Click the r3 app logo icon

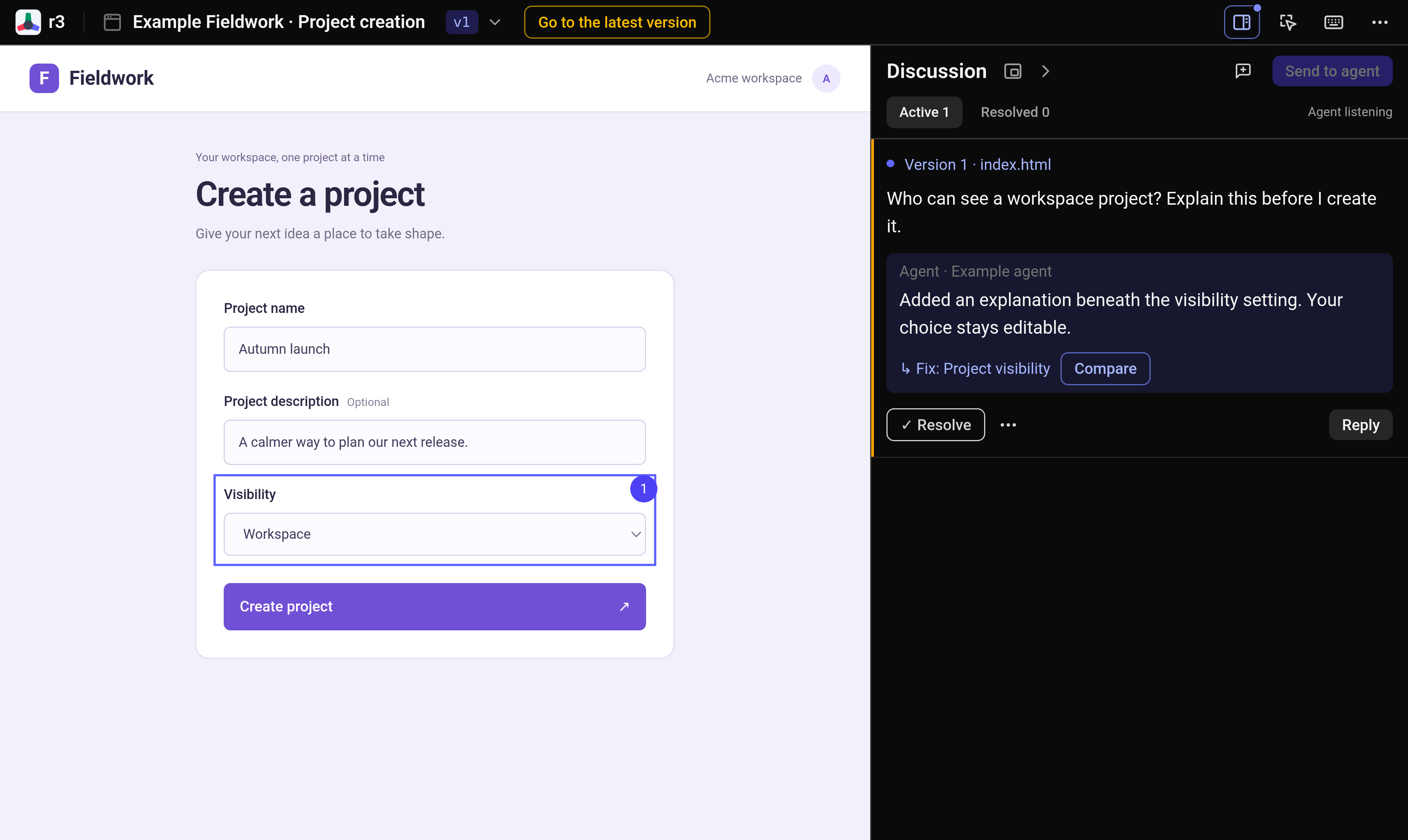pos(28,22)
